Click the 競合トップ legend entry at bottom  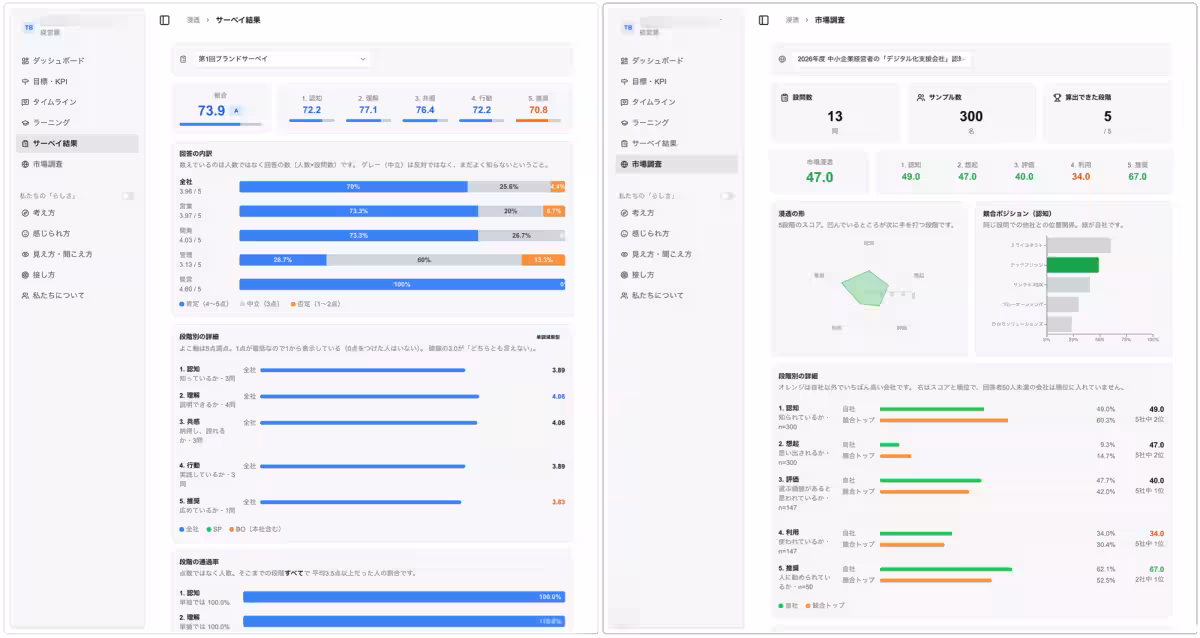click(825, 605)
